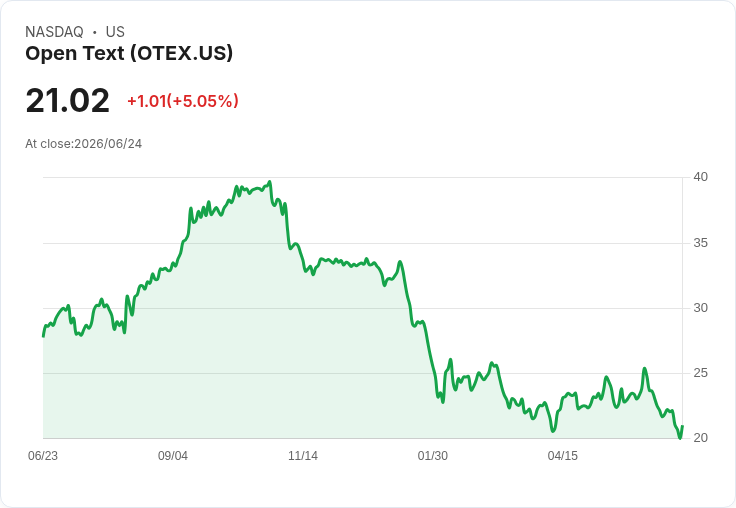
Task: Click the NASDAQ exchange label
Action: pos(54,32)
